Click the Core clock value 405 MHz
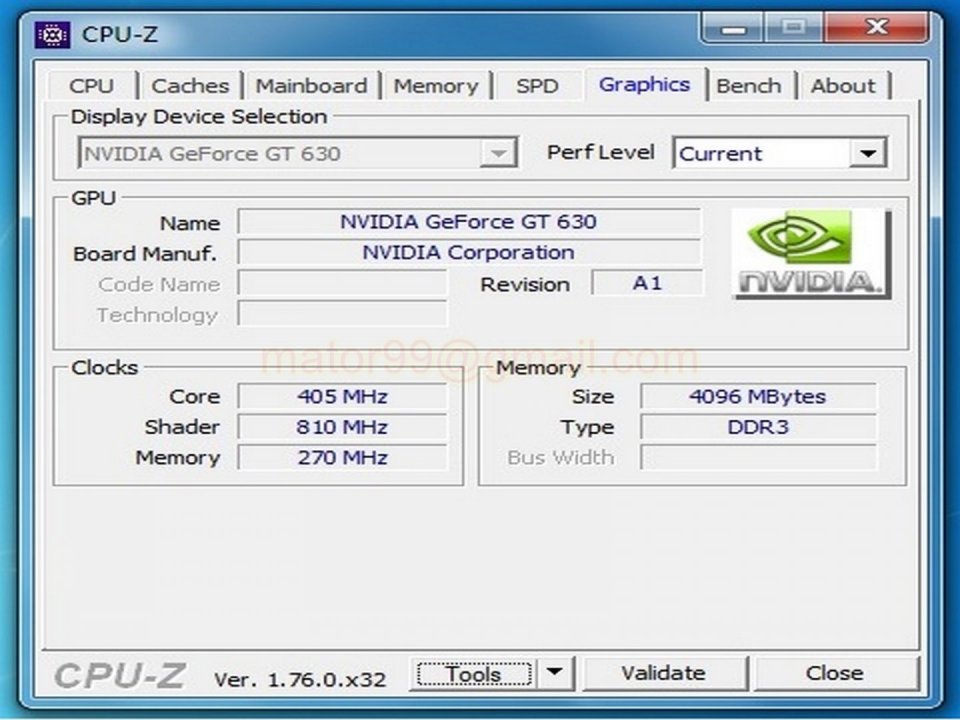Screen dimensions: 960x720 click(x=342, y=397)
